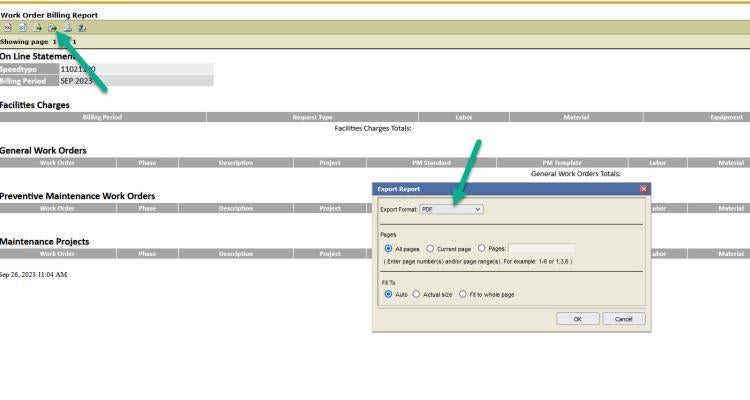Viewport: 750px width, 400px height.
Task: Select the Auto fit radio button
Action: pos(388,294)
